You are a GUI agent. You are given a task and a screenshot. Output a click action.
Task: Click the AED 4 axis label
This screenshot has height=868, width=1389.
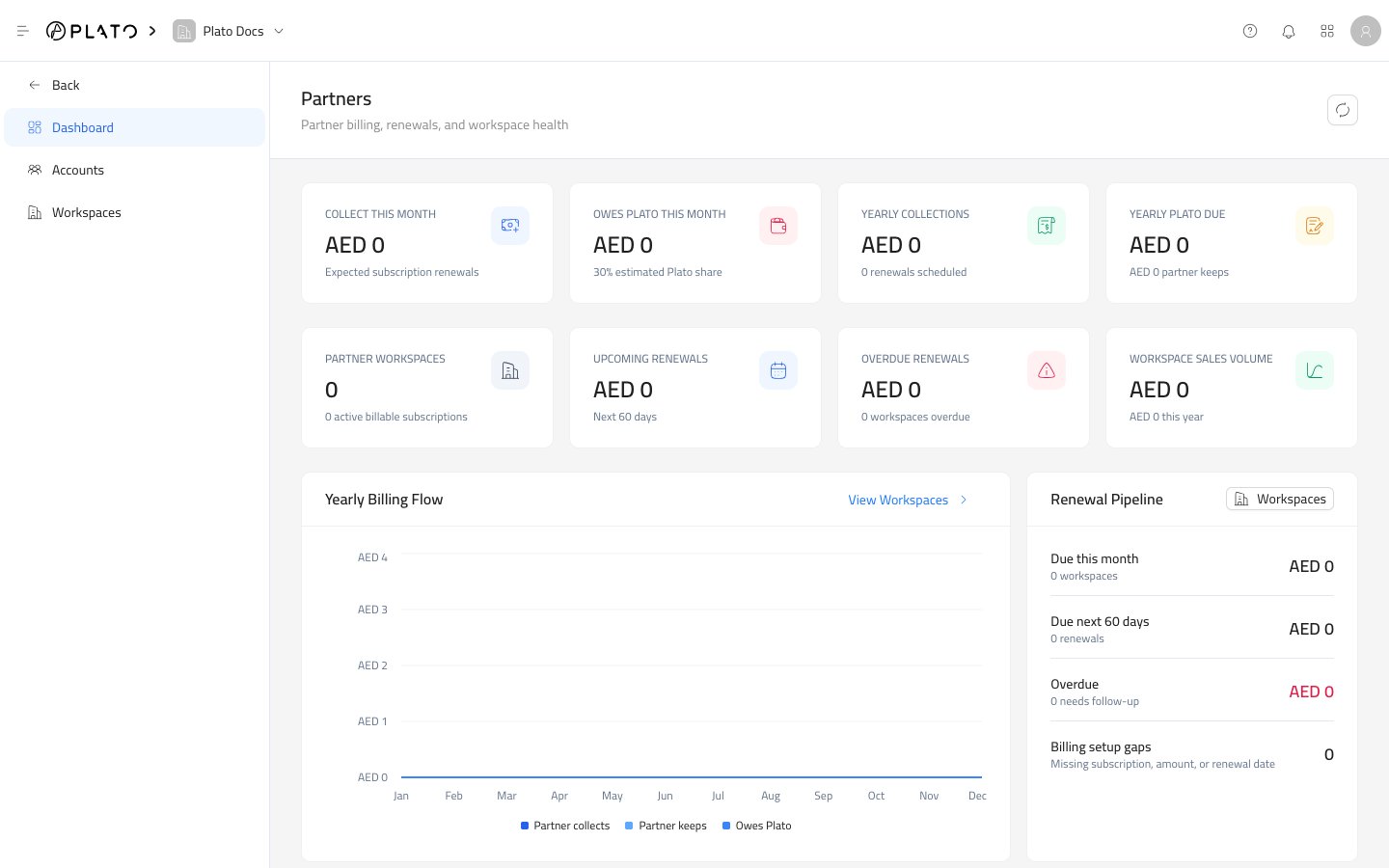pos(372,557)
